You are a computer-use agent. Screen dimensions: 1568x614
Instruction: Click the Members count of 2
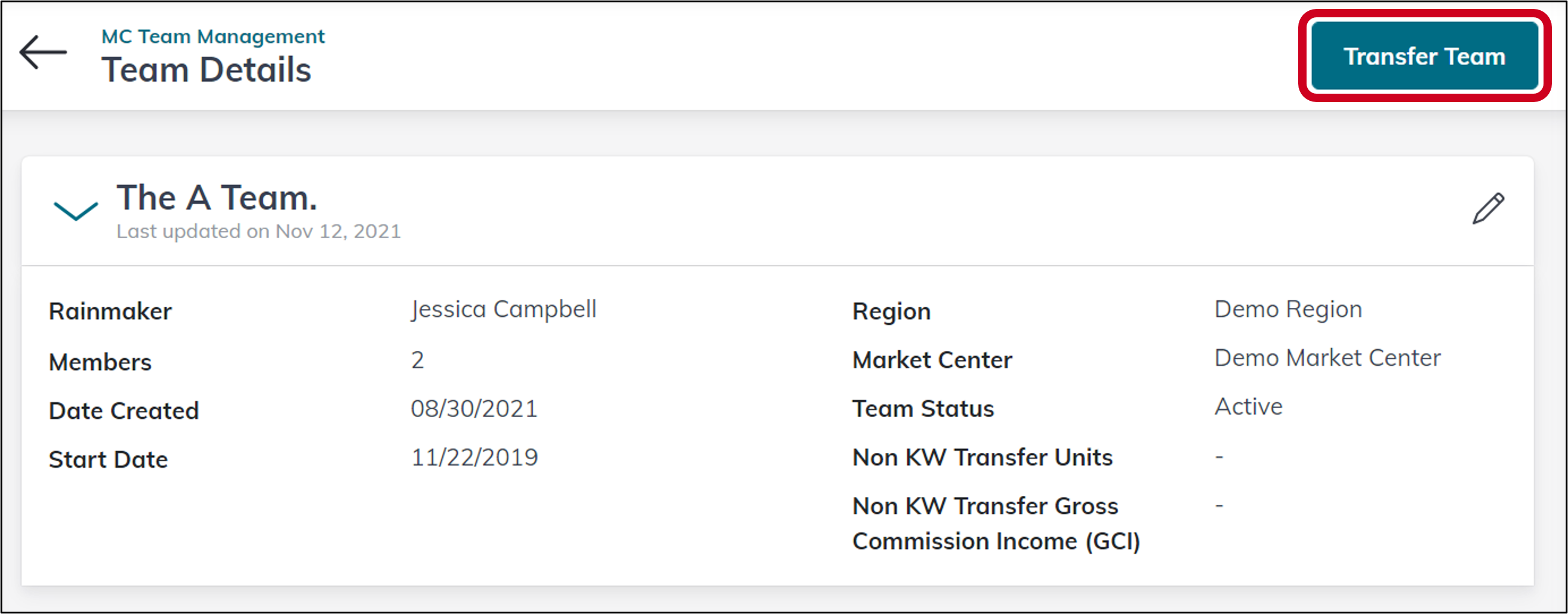tap(418, 360)
